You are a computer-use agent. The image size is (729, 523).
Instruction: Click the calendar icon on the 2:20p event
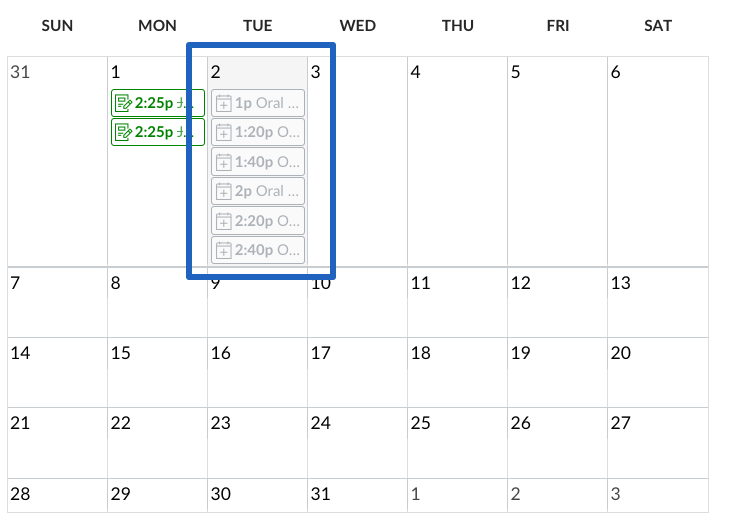(x=224, y=221)
